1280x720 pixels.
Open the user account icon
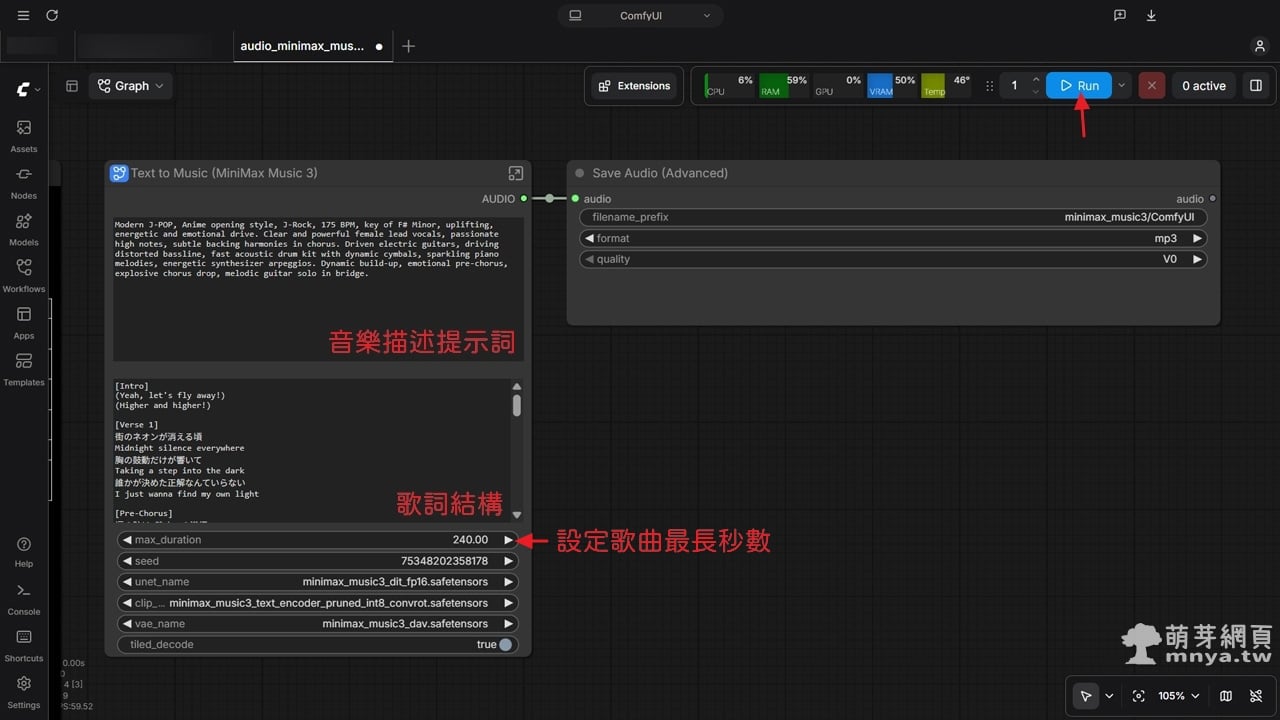coord(1260,46)
